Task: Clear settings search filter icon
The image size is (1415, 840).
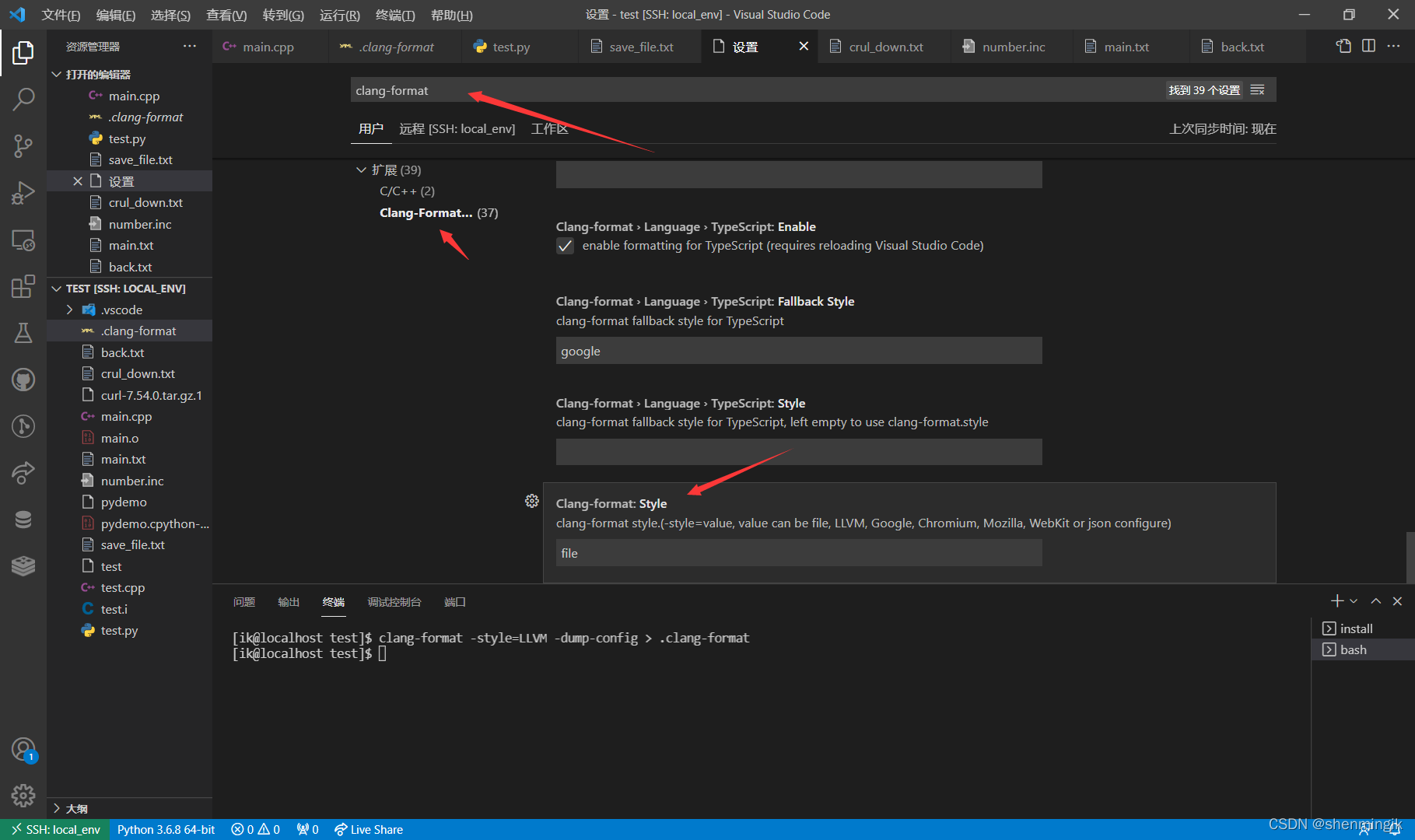Action: tap(1257, 90)
